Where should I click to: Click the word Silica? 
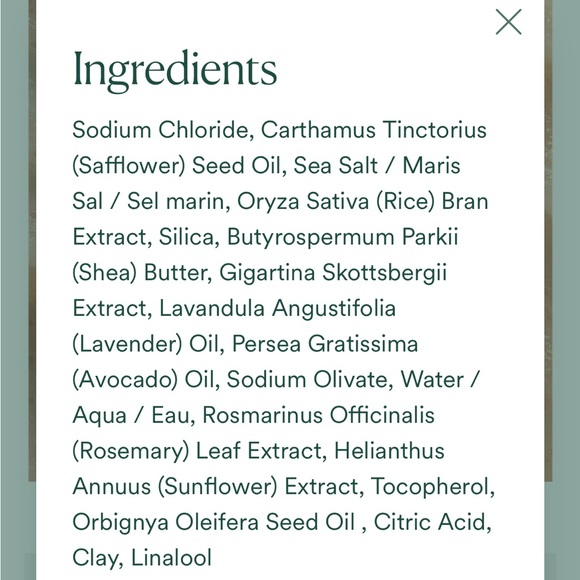[x=186, y=237]
